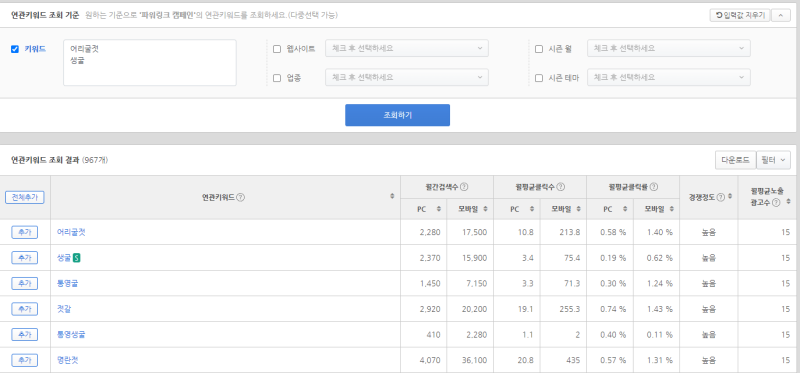The image size is (800, 373).
Task: Check the 업종 checkbox
Action: coord(277,78)
